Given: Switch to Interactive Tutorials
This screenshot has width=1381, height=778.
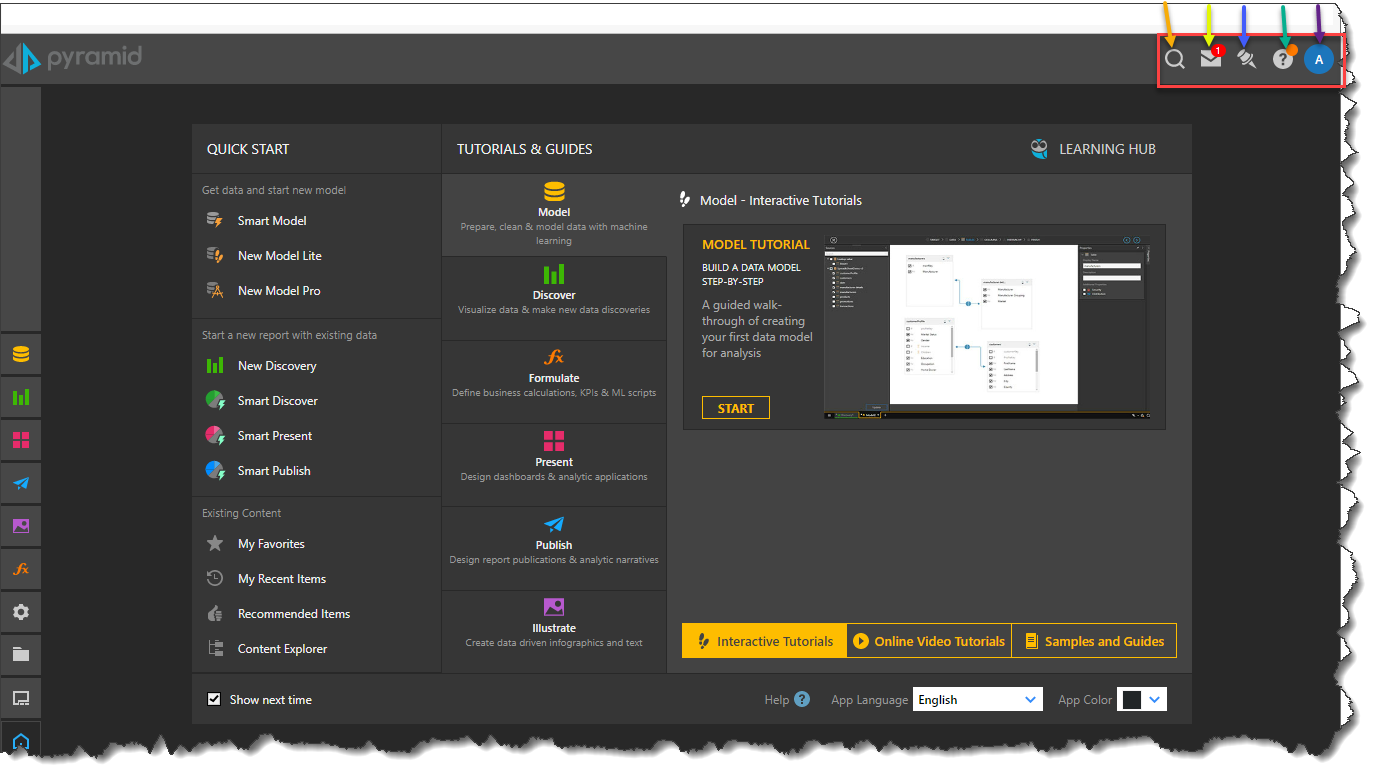Looking at the screenshot, I should [764, 641].
